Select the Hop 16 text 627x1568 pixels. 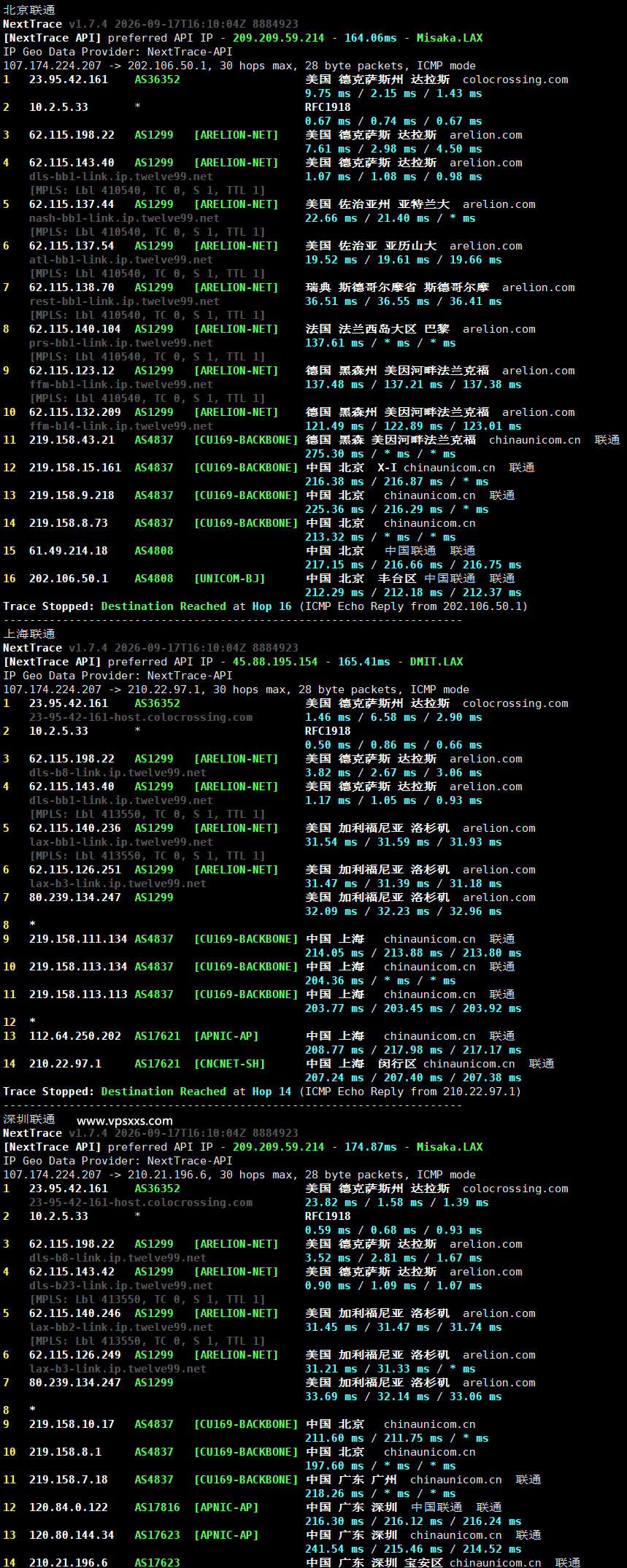272,606
